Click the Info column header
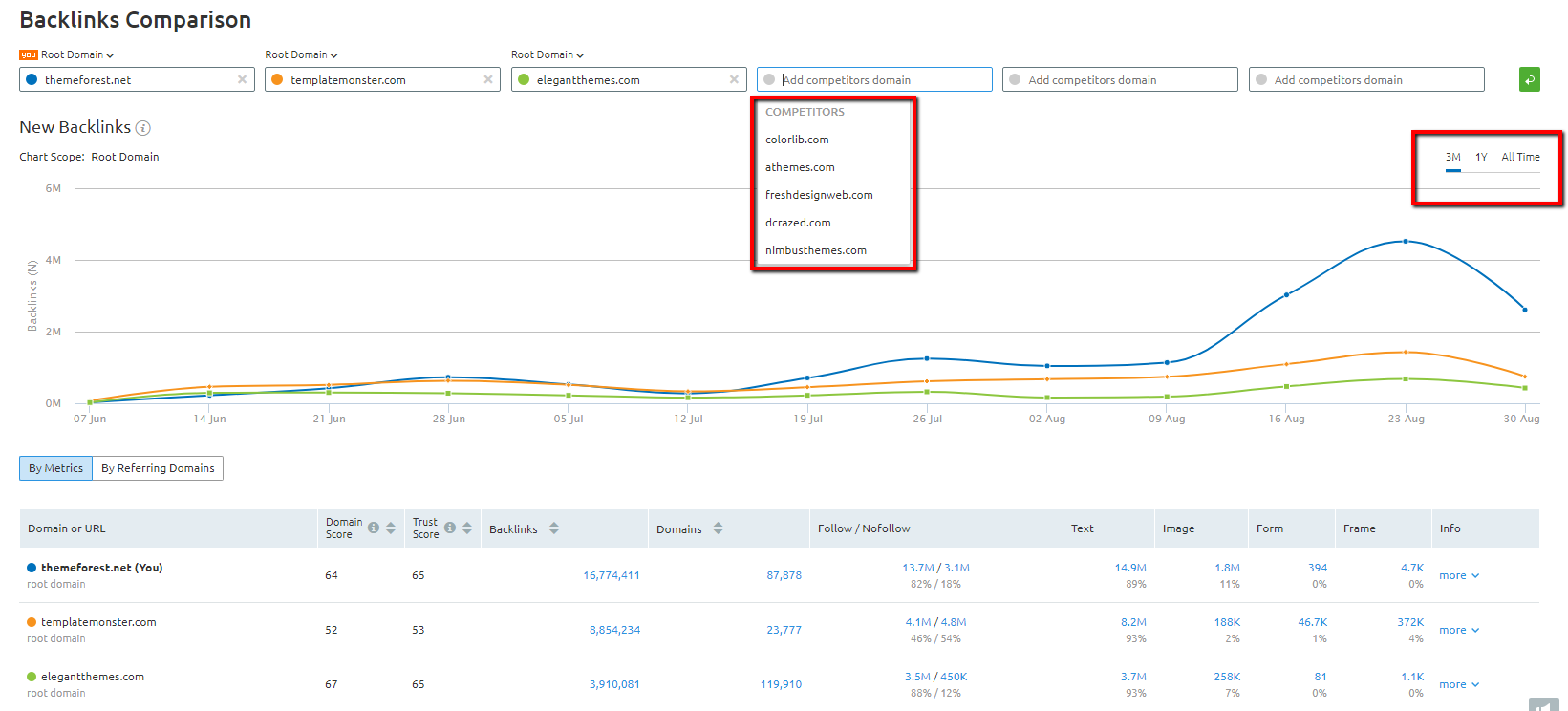Viewport: 1568px width, 711px height. pyautogui.click(x=1450, y=528)
